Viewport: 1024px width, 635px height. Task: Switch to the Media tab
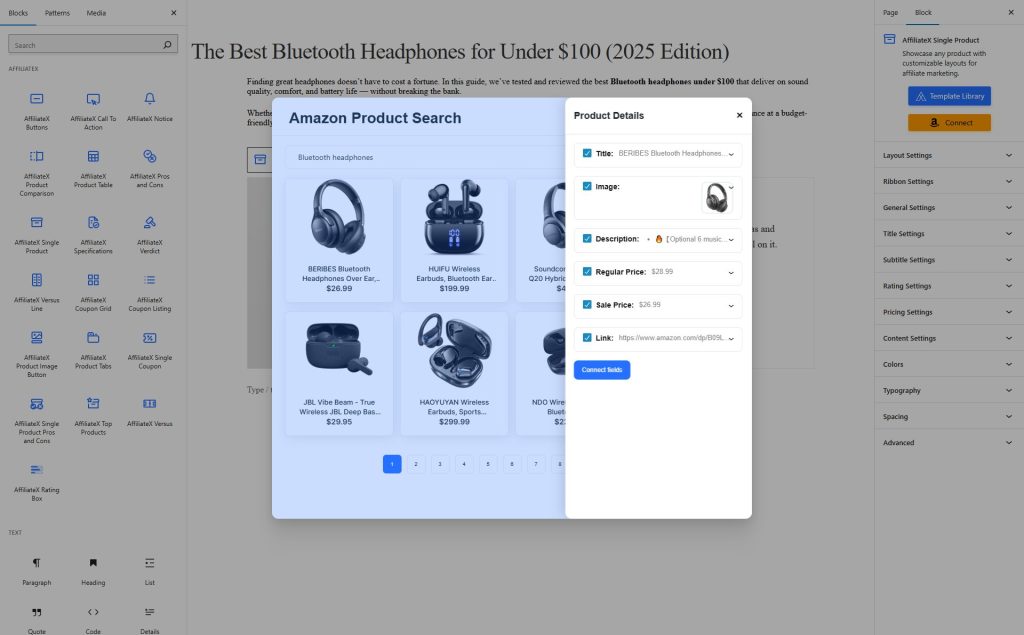click(x=96, y=13)
